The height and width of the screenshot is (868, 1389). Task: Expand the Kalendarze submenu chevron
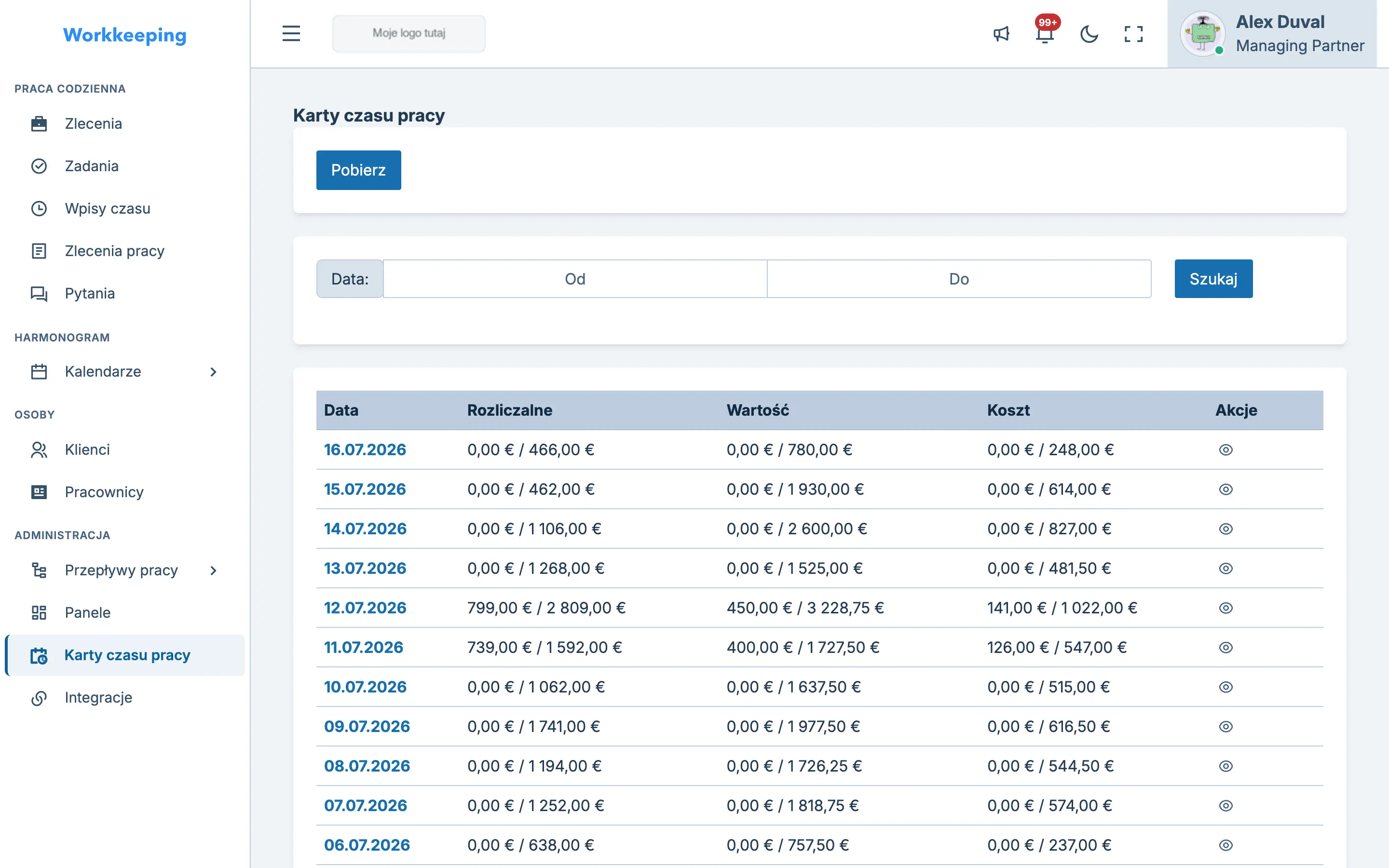[x=214, y=372]
